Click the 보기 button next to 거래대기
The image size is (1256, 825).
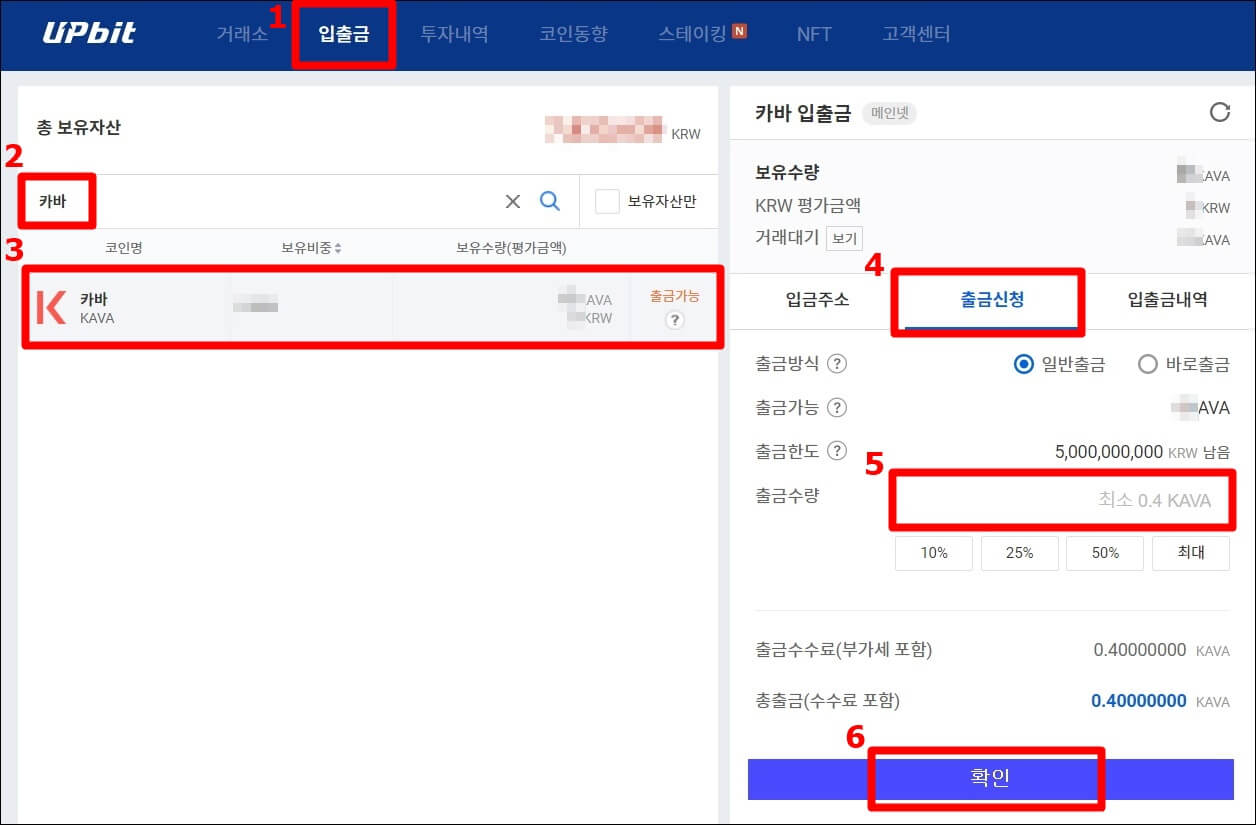coord(844,239)
